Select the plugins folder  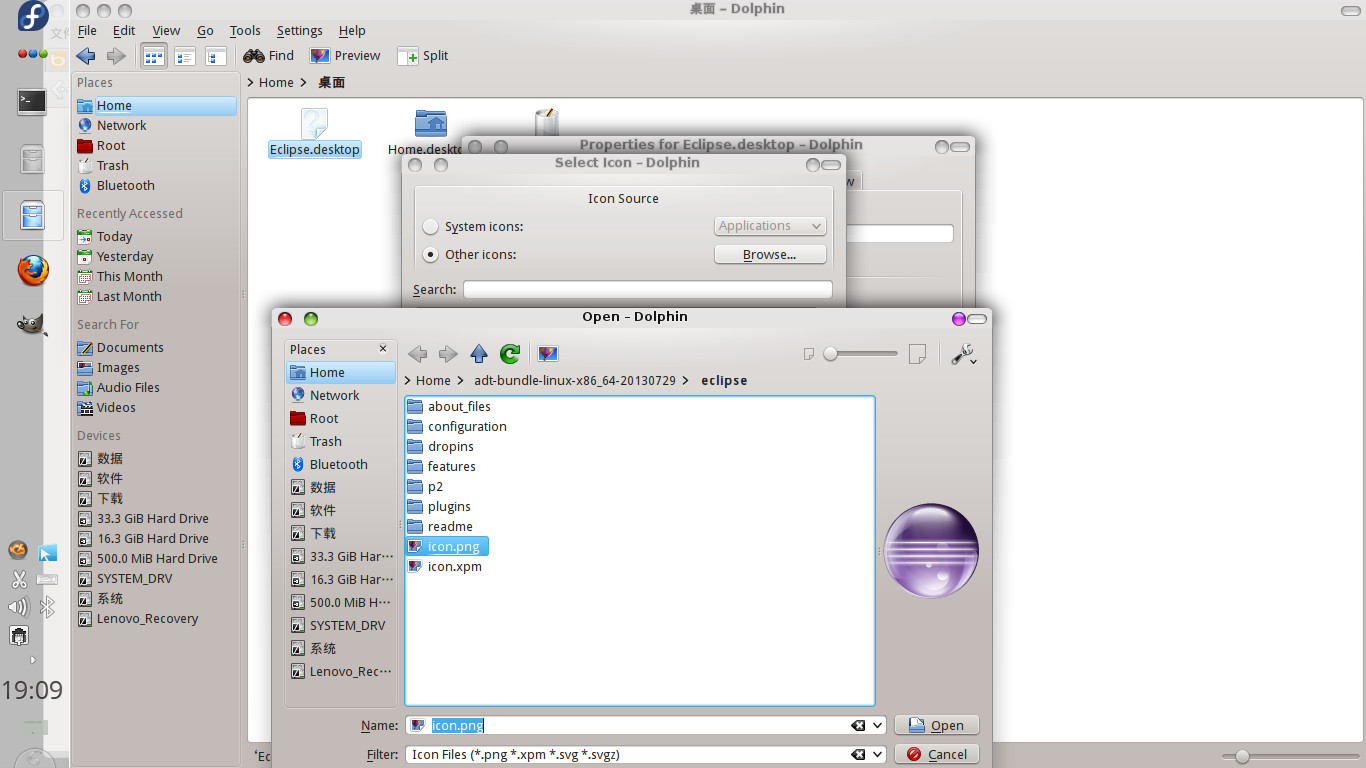(x=439, y=507)
